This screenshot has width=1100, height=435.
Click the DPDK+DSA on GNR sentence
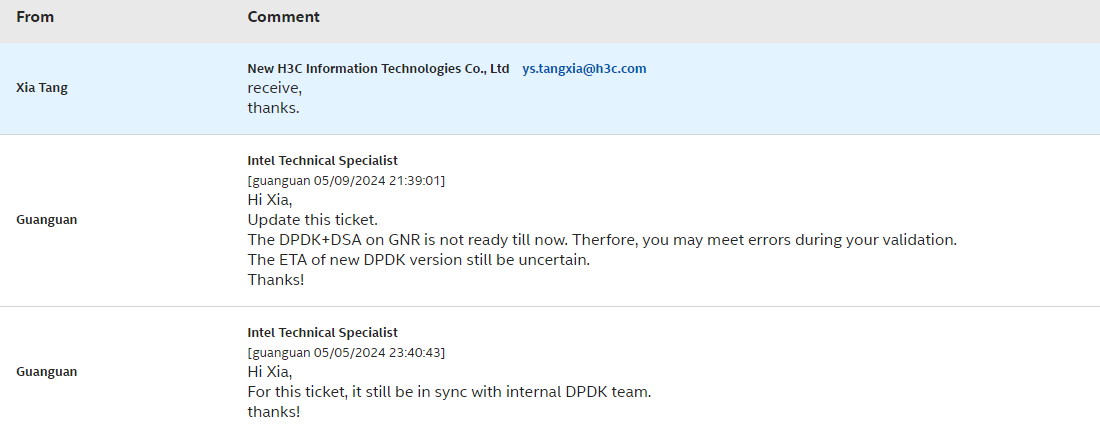pyautogui.click(x=602, y=240)
